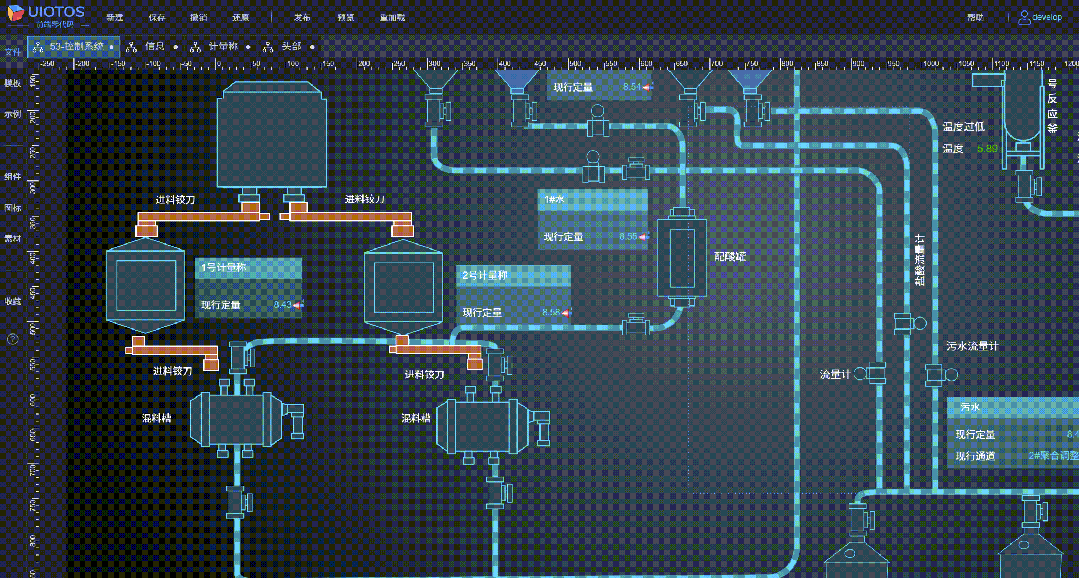This screenshot has height=578, width=1079.
Task: Open the question mark help icon in sidebar
Action: click(12, 339)
